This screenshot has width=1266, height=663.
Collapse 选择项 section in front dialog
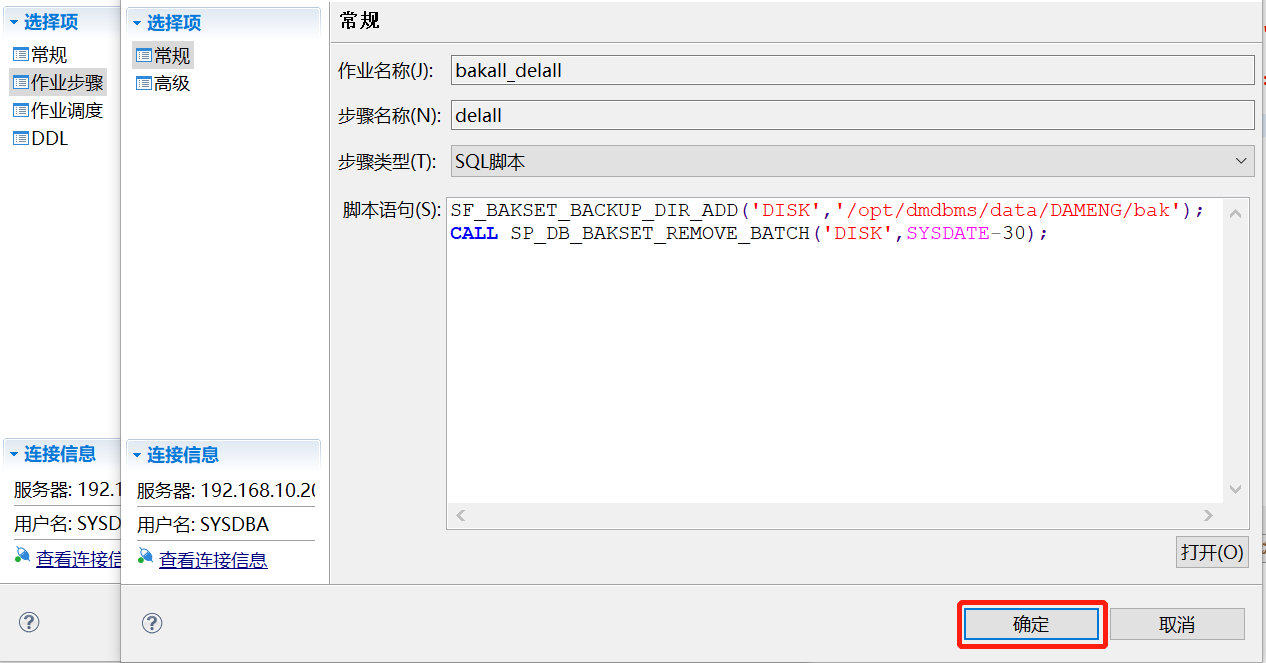(x=136, y=22)
